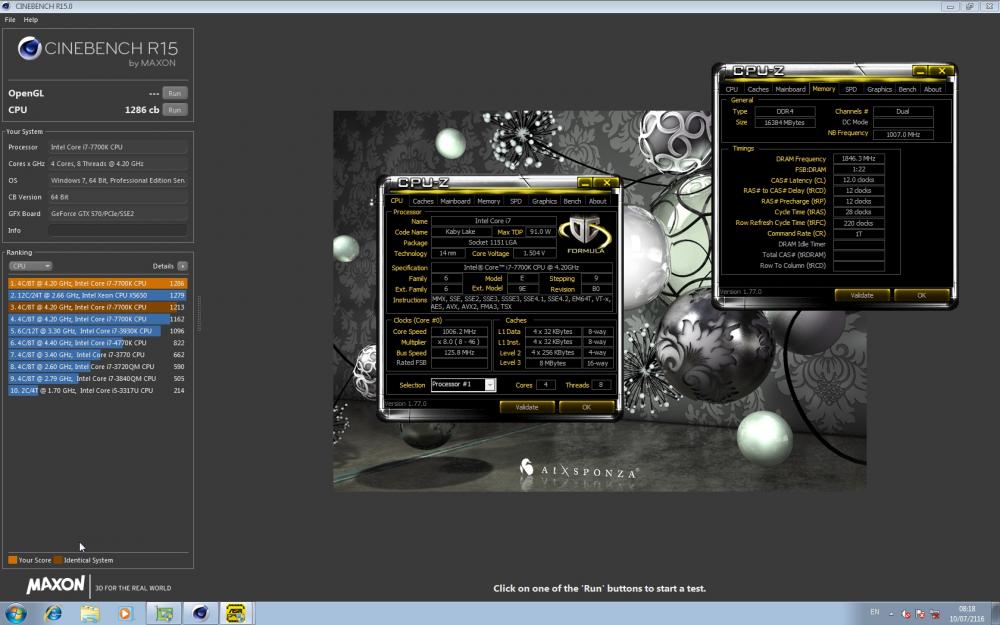Click the OC Formula logo in CPU-Z
The width and height of the screenshot is (1000, 625).
[585, 235]
